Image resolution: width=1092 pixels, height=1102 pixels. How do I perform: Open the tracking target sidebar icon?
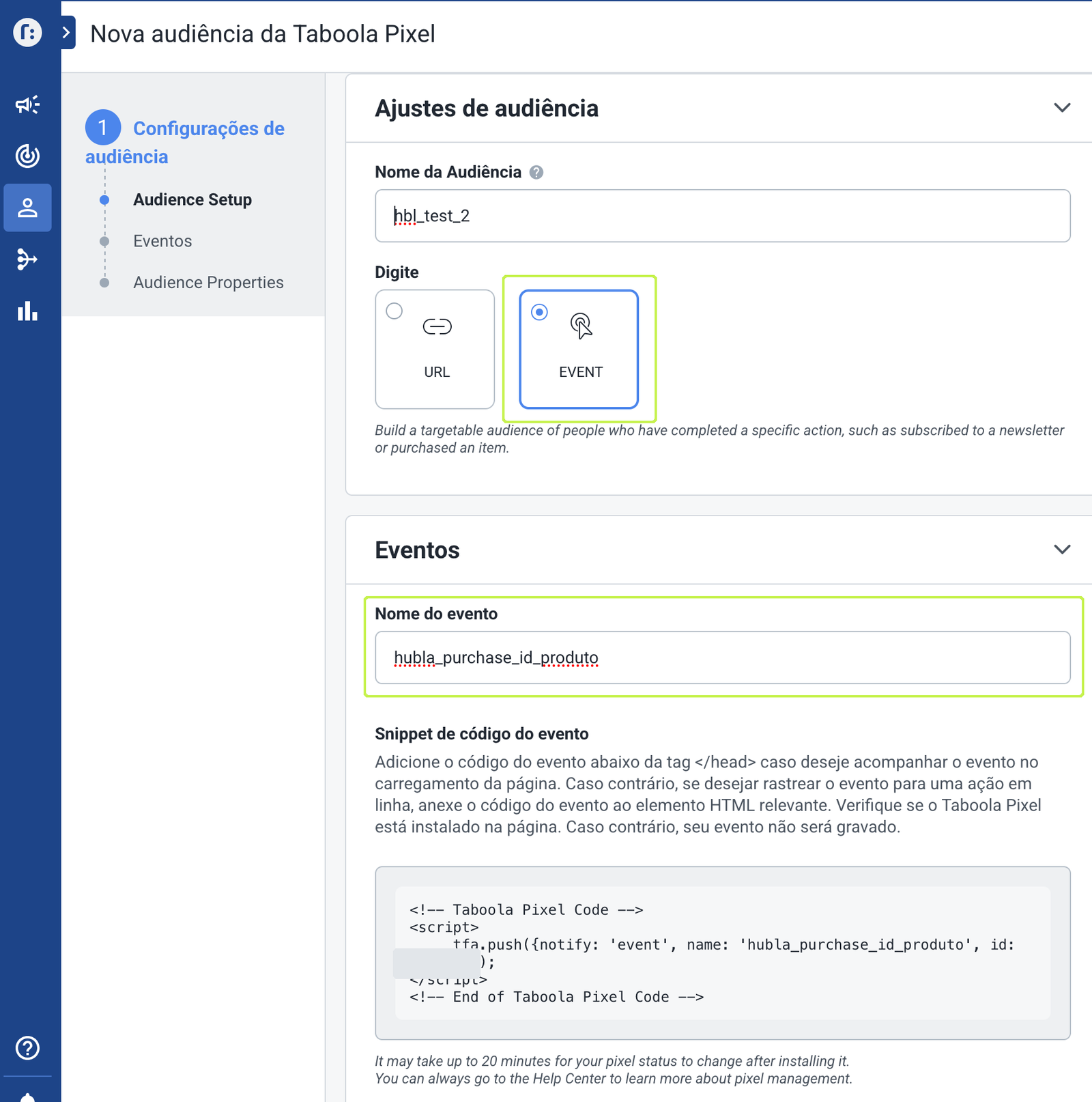click(x=27, y=156)
